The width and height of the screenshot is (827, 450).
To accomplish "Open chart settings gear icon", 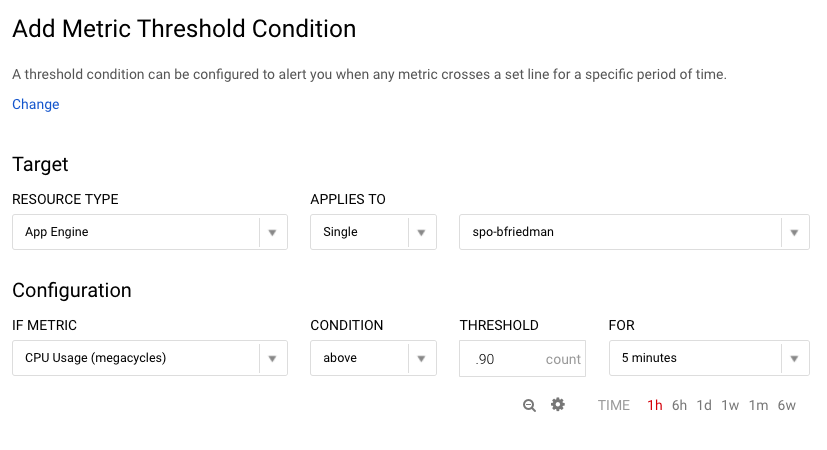I will 558,405.
